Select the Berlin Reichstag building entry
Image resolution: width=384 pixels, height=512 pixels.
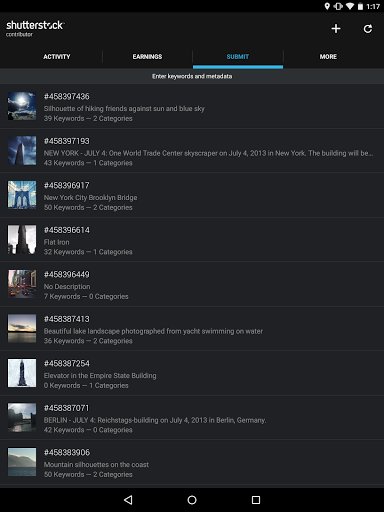(x=192, y=418)
